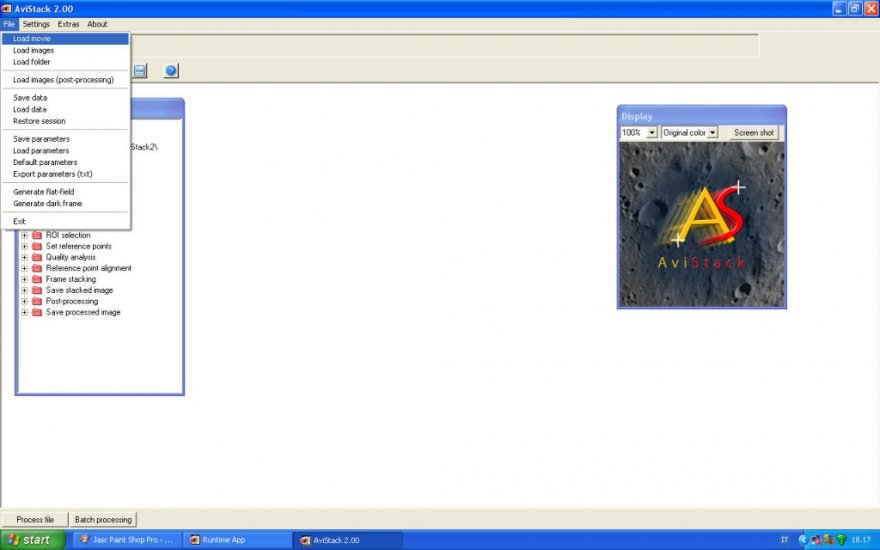Switch to Runtime App taskbar item
Viewport: 880px width, 550px height.
pyautogui.click(x=236, y=540)
